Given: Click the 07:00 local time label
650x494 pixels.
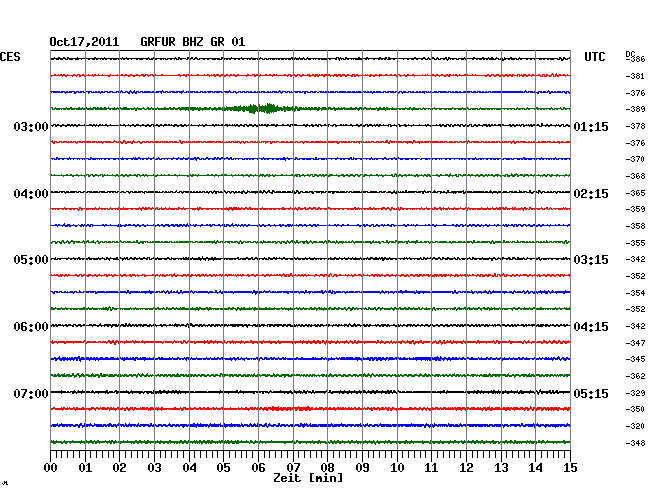Looking at the screenshot, I should [x=31, y=393].
